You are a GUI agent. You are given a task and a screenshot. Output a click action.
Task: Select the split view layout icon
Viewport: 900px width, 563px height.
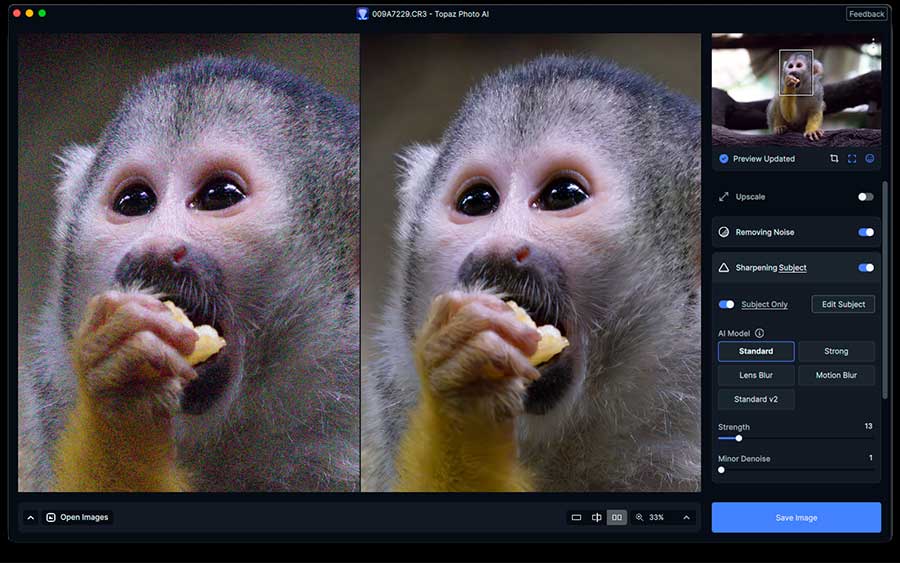coord(597,517)
